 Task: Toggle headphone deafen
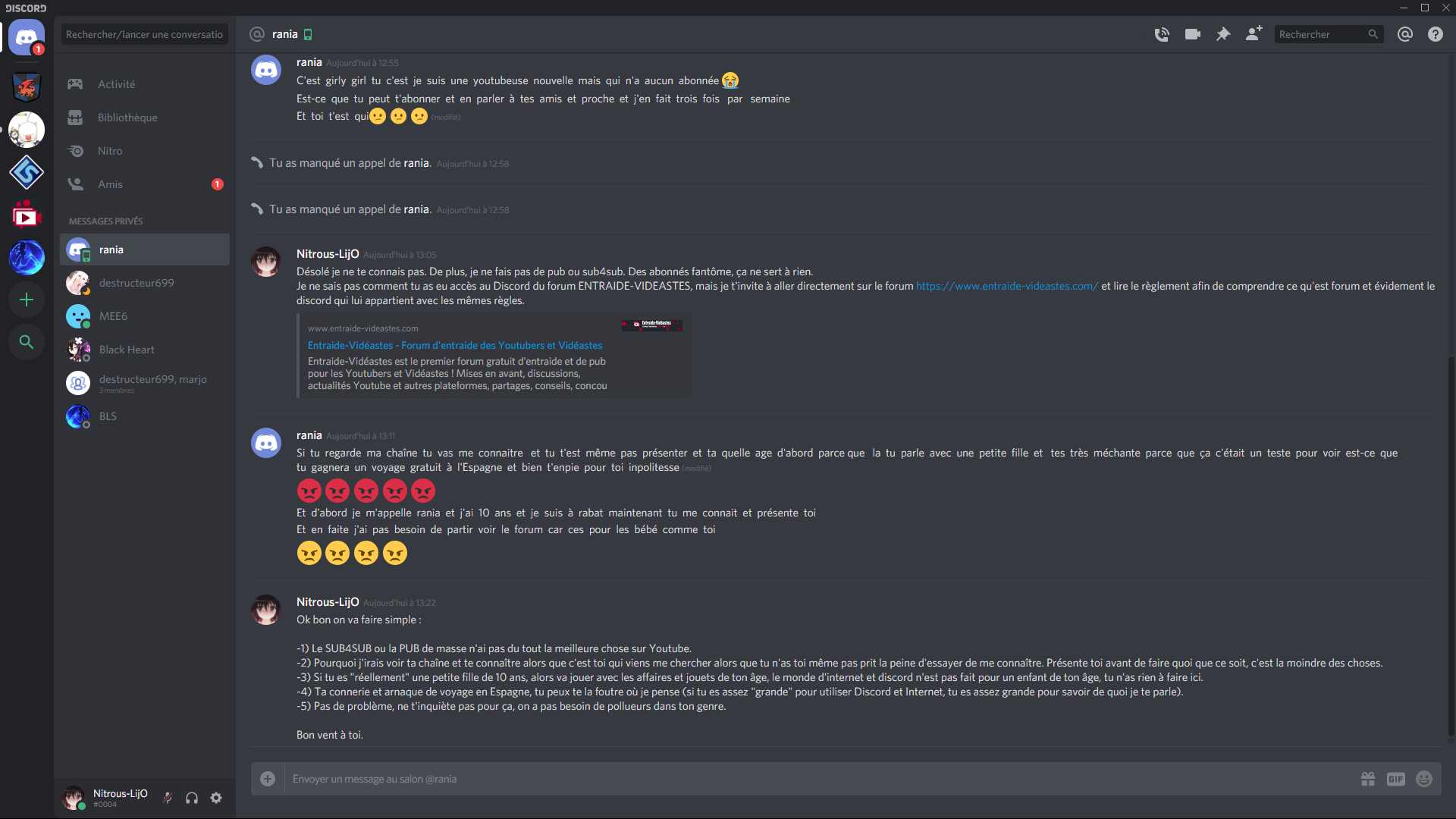click(192, 798)
